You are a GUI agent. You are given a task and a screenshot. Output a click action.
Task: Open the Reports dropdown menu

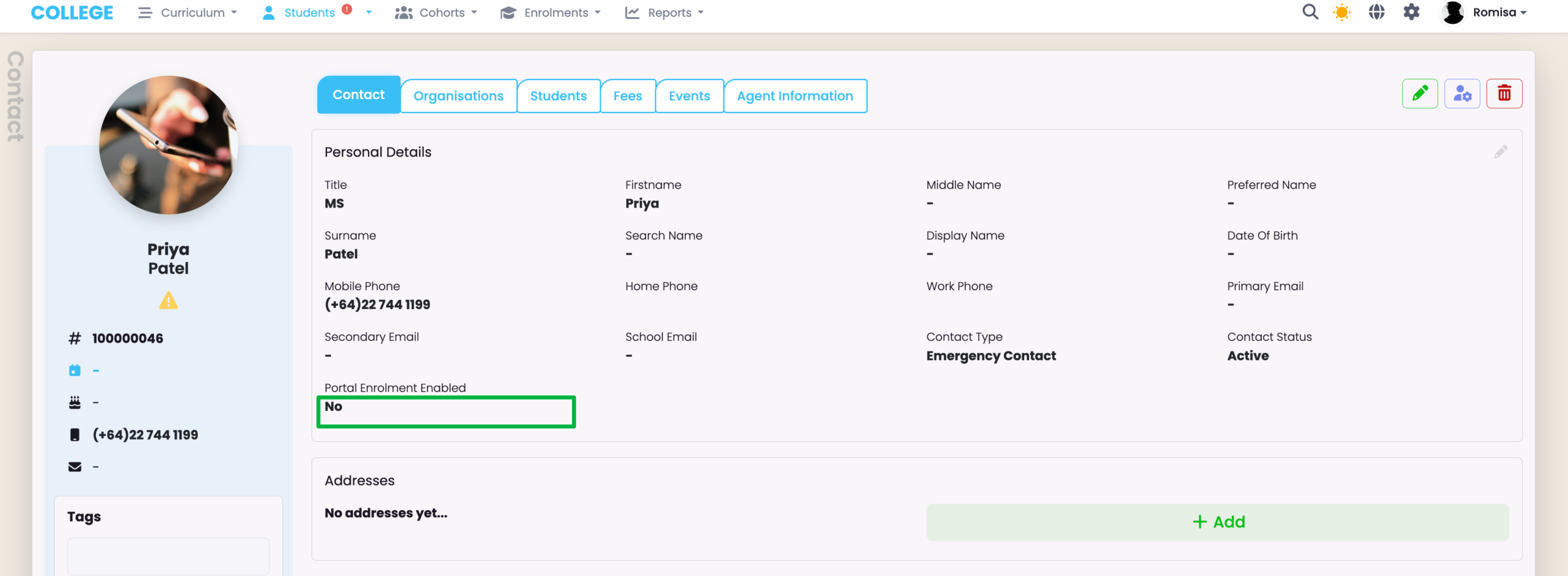click(x=664, y=12)
